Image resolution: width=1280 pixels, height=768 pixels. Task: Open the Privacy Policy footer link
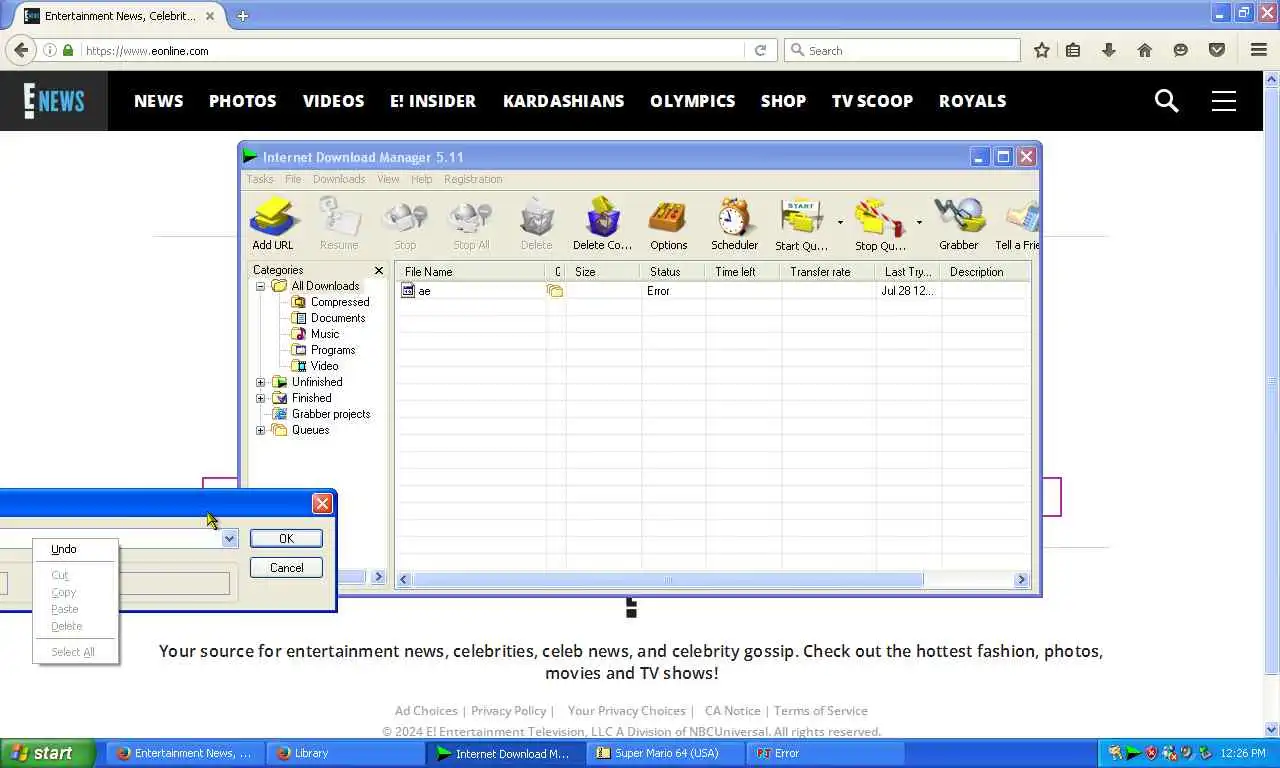509,711
